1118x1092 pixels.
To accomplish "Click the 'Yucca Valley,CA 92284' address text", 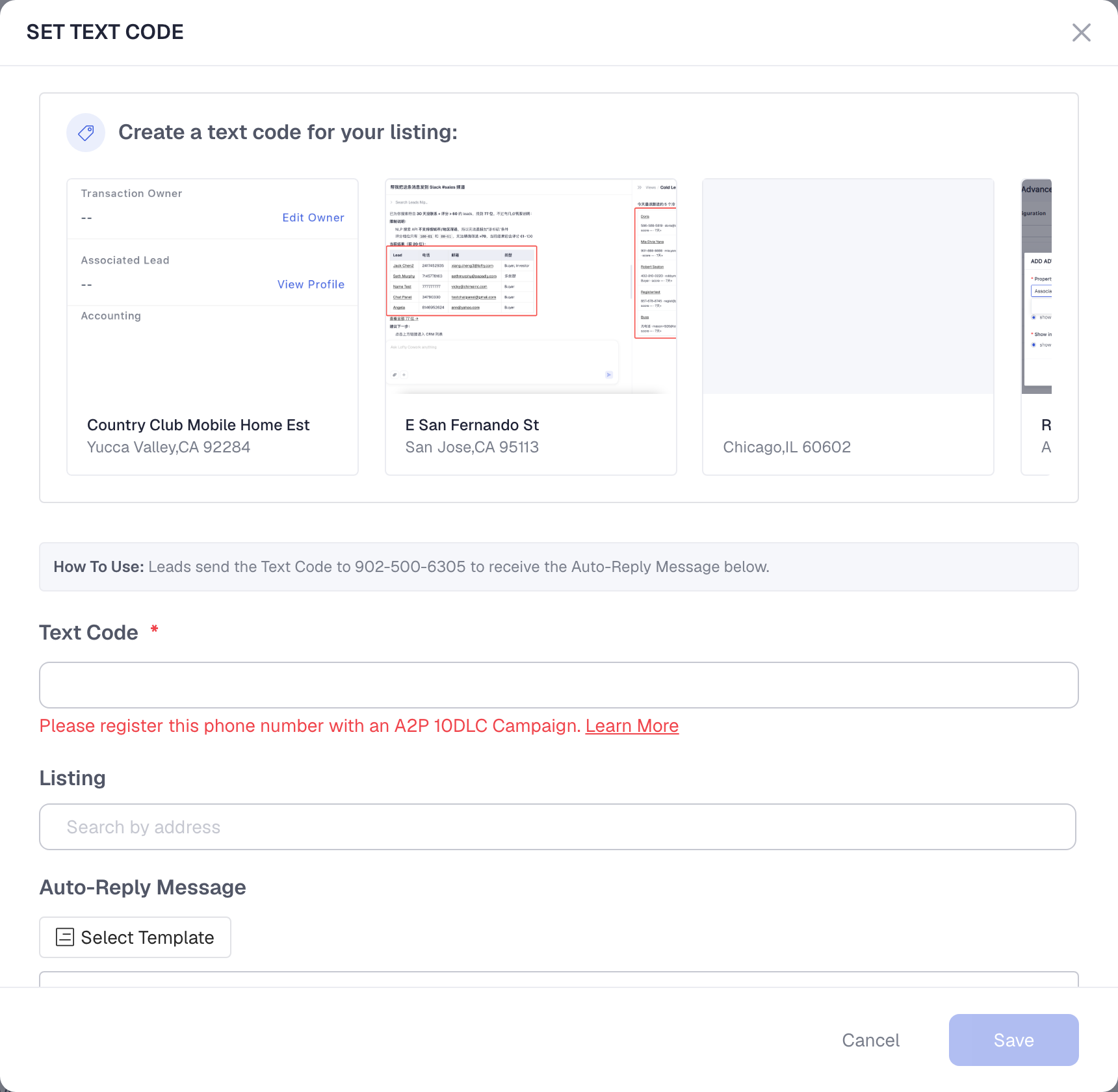I will pos(168,447).
